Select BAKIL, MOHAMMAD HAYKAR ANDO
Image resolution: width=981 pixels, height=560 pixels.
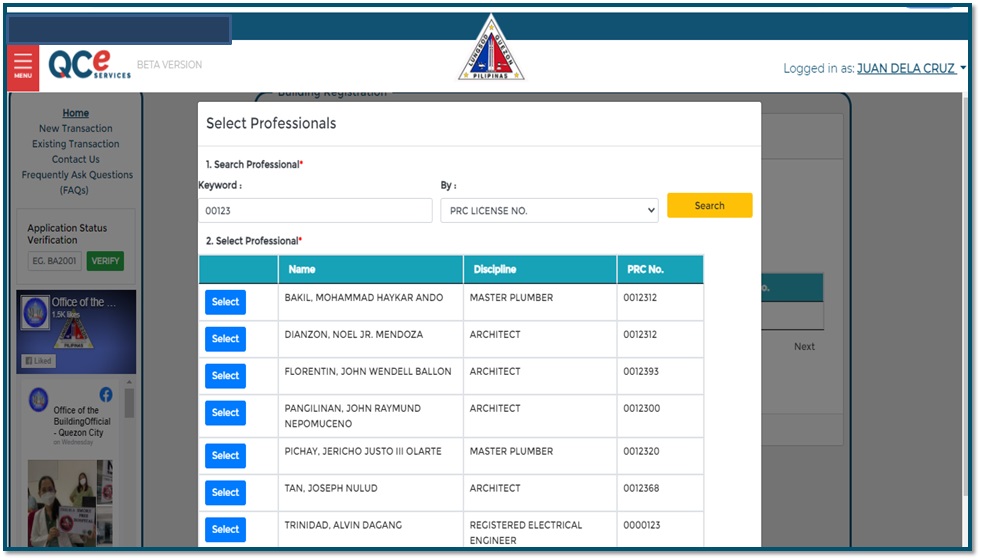(x=225, y=302)
